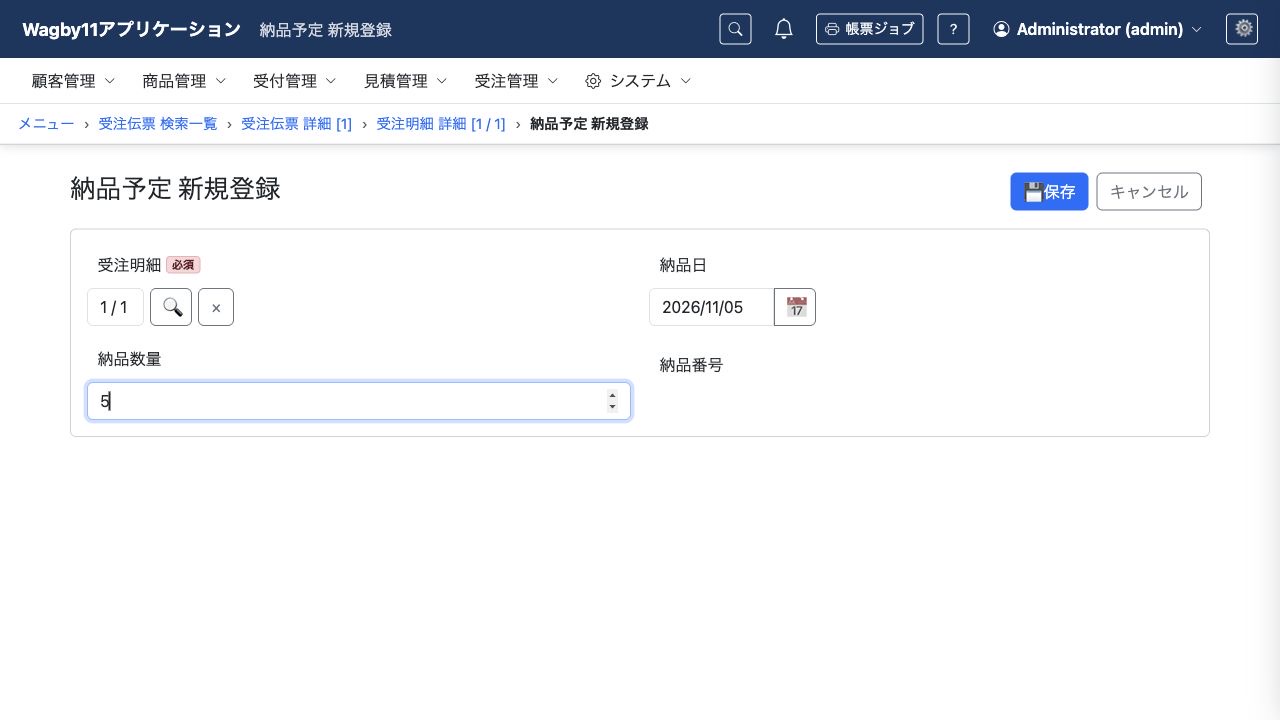Open the 商品管理 menu
This screenshot has height=720, width=1280.
(185, 81)
